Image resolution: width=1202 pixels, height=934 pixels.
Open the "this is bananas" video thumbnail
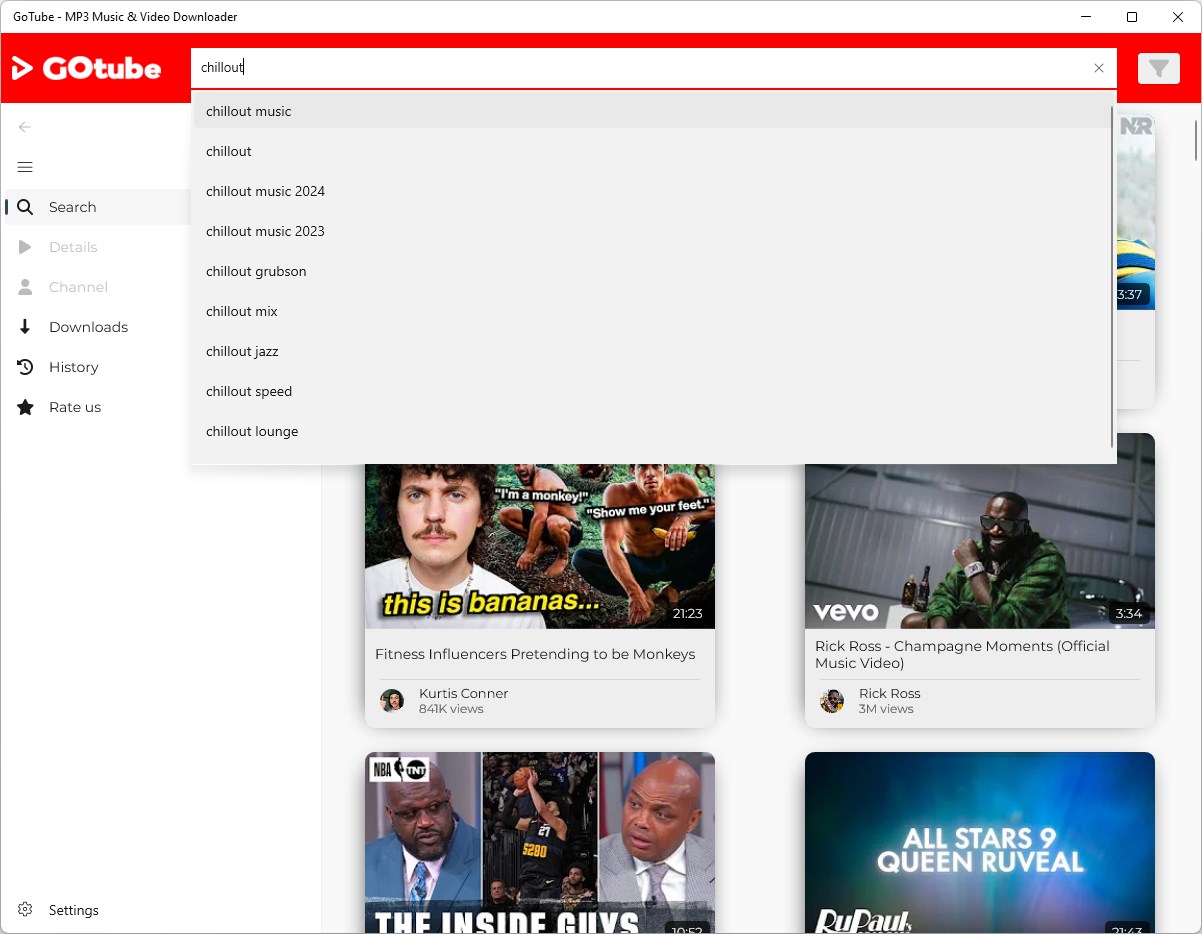pos(540,546)
